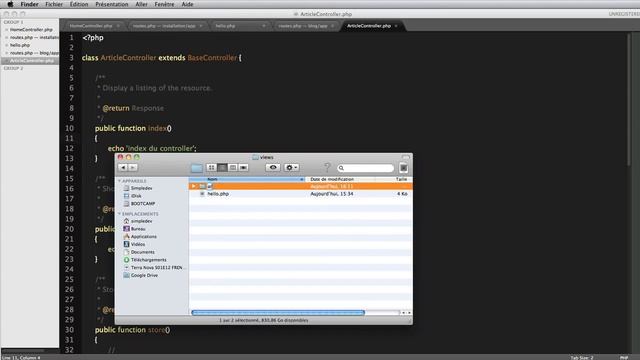
Task: Open the Aide menu
Action: [x=187, y=4]
